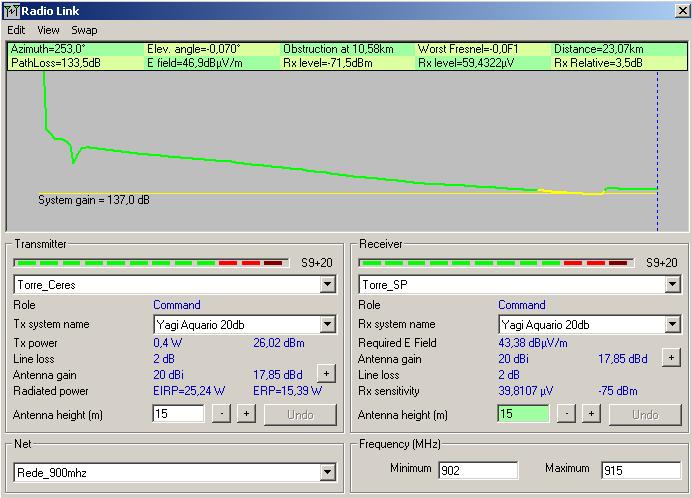Screen dimensions: 692x498
Task: Open the Rx system name dropdown
Action: (x=672, y=325)
